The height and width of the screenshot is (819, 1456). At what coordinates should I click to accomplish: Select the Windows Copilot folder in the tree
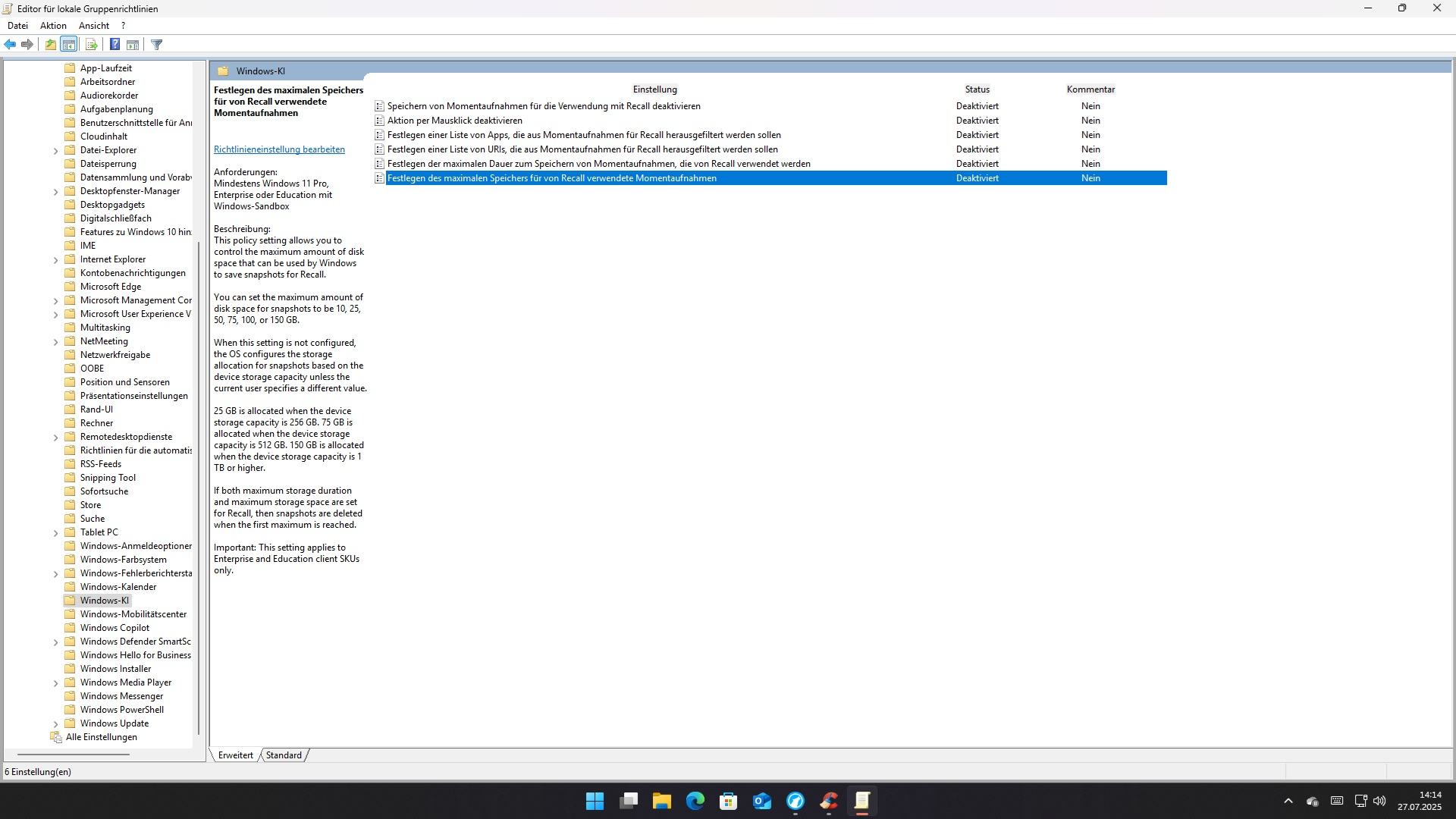[115, 628]
